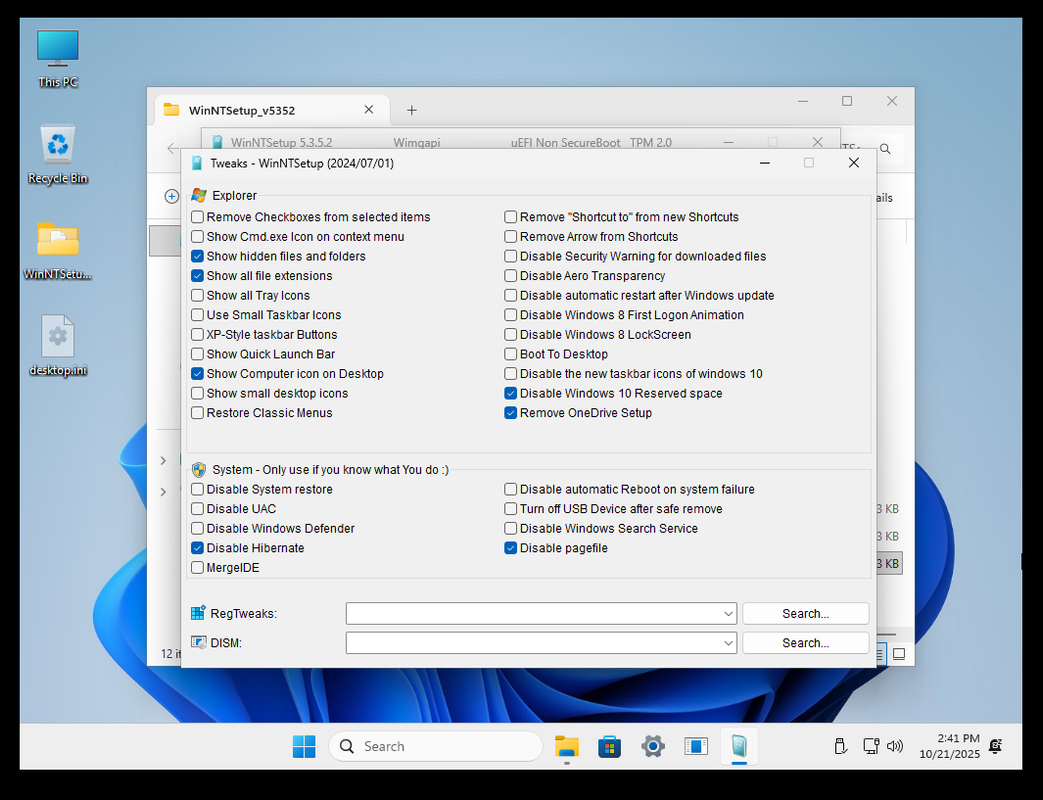
Task: Enable Disable Windows Search Service
Action: tap(511, 529)
